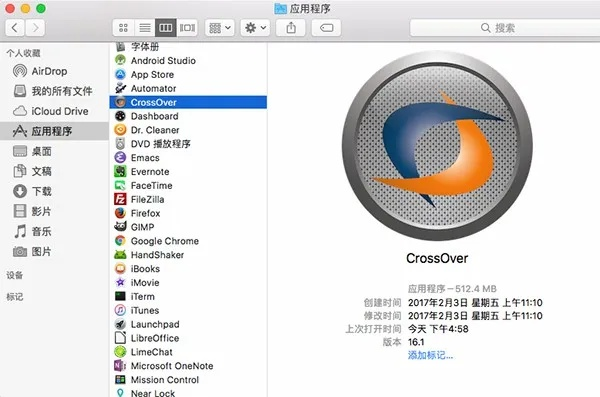Image resolution: width=600 pixels, height=397 pixels.
Task: Select HandShaker in the app list
Action: [188, 255]
